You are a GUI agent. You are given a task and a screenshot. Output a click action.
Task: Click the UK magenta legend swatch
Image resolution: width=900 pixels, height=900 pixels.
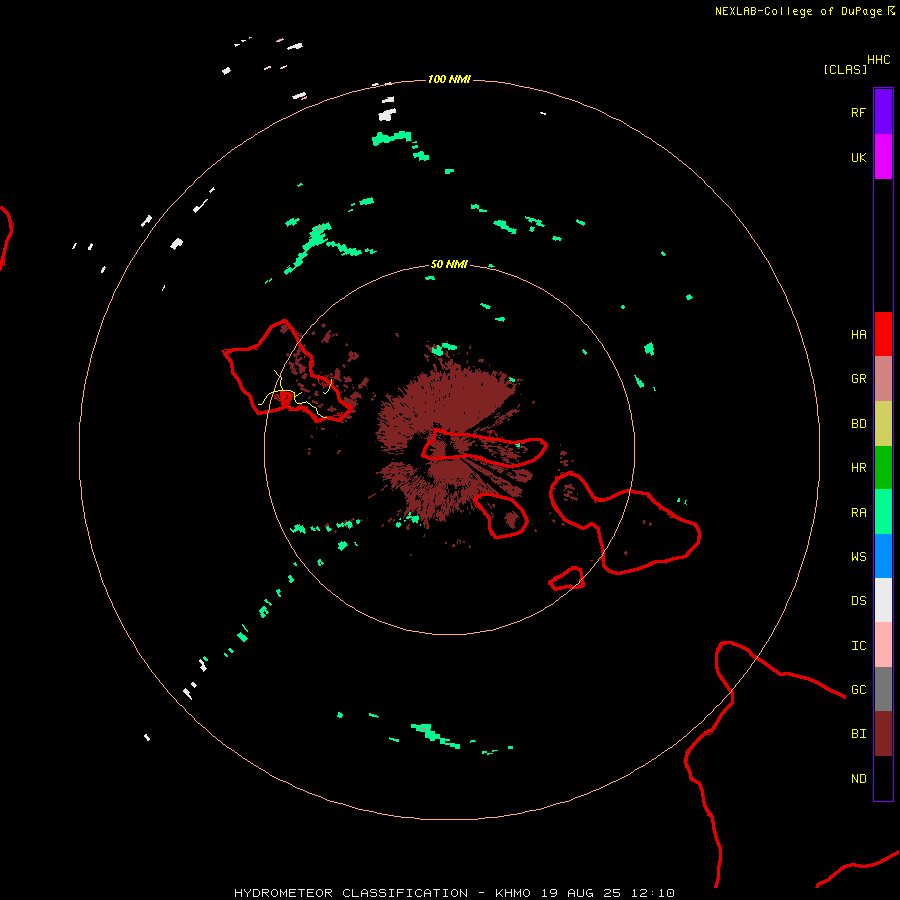(883, 157)
